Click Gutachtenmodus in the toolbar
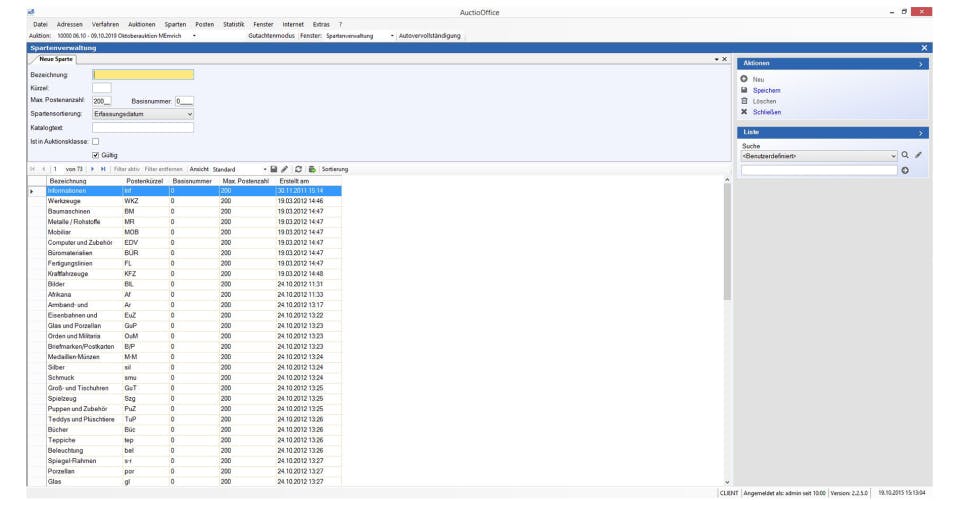 click(x=271, y=36)
